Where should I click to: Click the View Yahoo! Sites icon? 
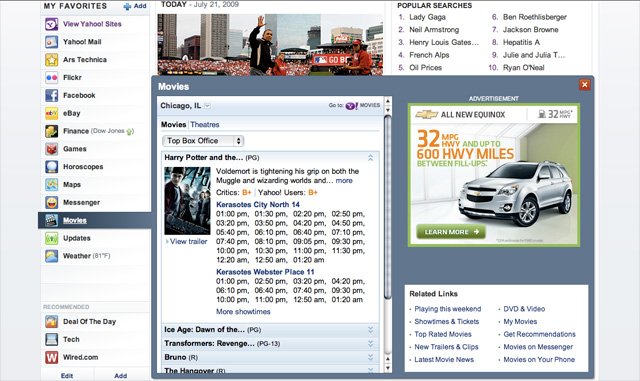pos(51,24)
